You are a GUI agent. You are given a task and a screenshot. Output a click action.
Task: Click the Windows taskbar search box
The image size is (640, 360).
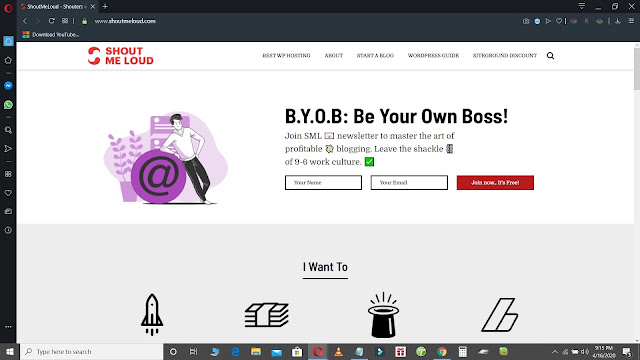click(91, 351)
